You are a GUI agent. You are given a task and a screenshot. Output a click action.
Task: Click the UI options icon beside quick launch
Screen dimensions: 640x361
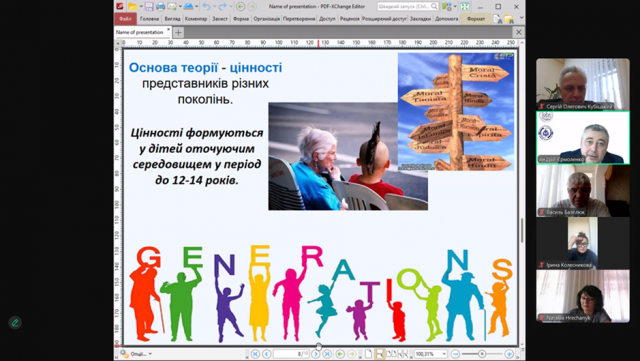447,7
